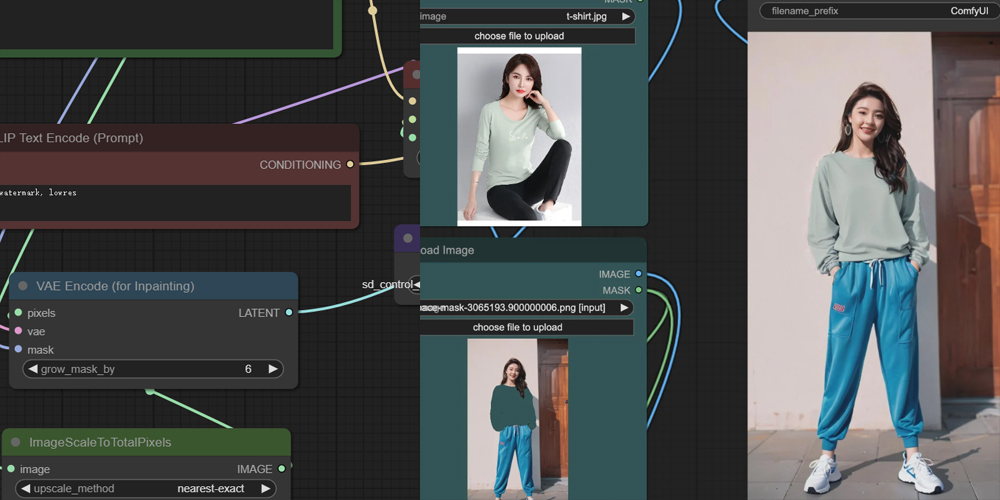Click the midpoint marker on the yellow link
The height and width of the screenshot is (500, 1000).
pyautogui.click(x=372, y=10)
